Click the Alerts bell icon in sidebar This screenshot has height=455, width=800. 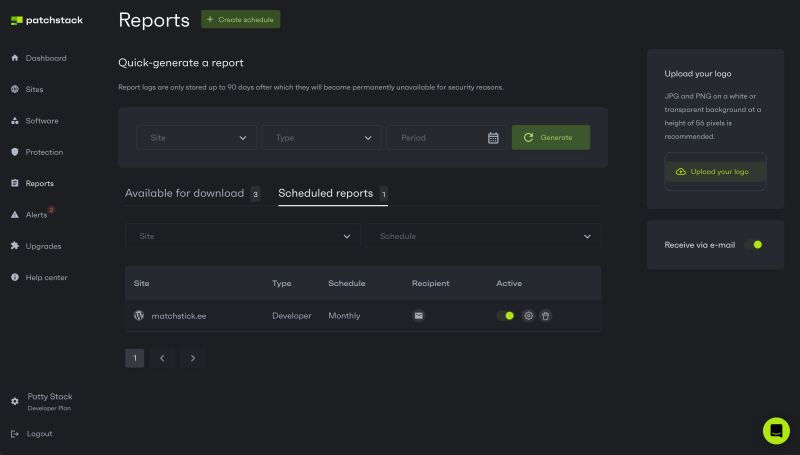[x=15, y=215]
